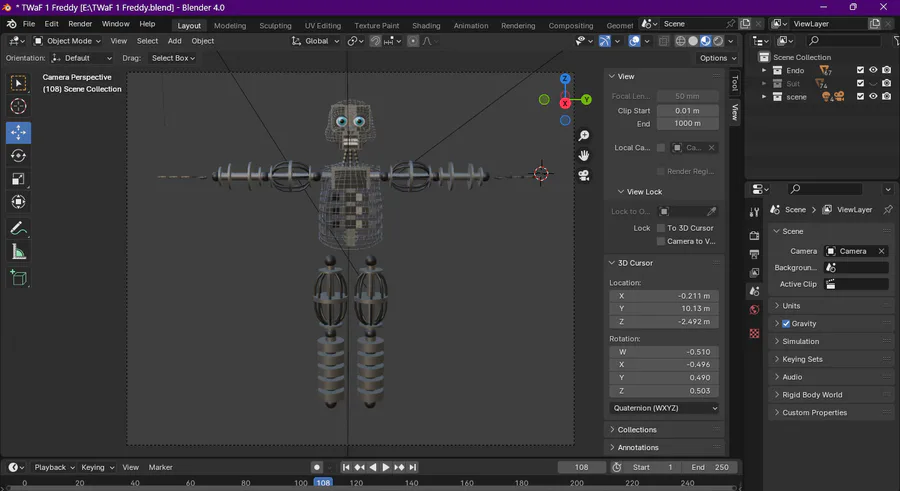Viewport: 900px width, 491px height.
Task: Open the viewport Add menu
Action: click(174, 41)
